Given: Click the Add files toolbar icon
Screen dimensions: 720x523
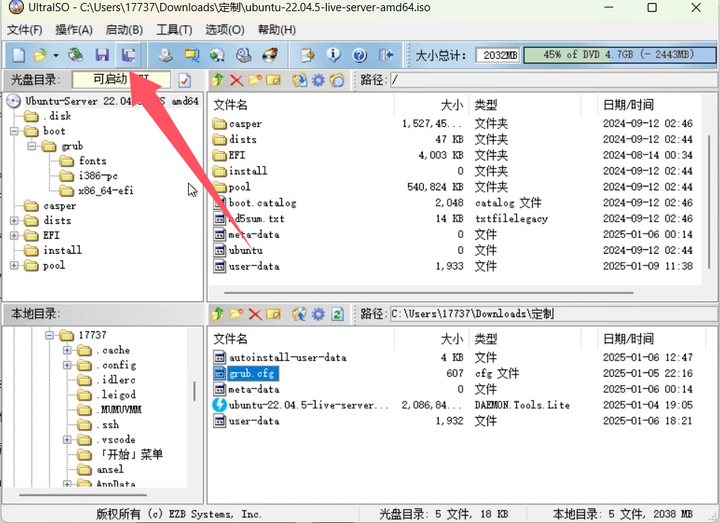Looking at the screenshot, I should pyautogui.click(x=307, y=55).
